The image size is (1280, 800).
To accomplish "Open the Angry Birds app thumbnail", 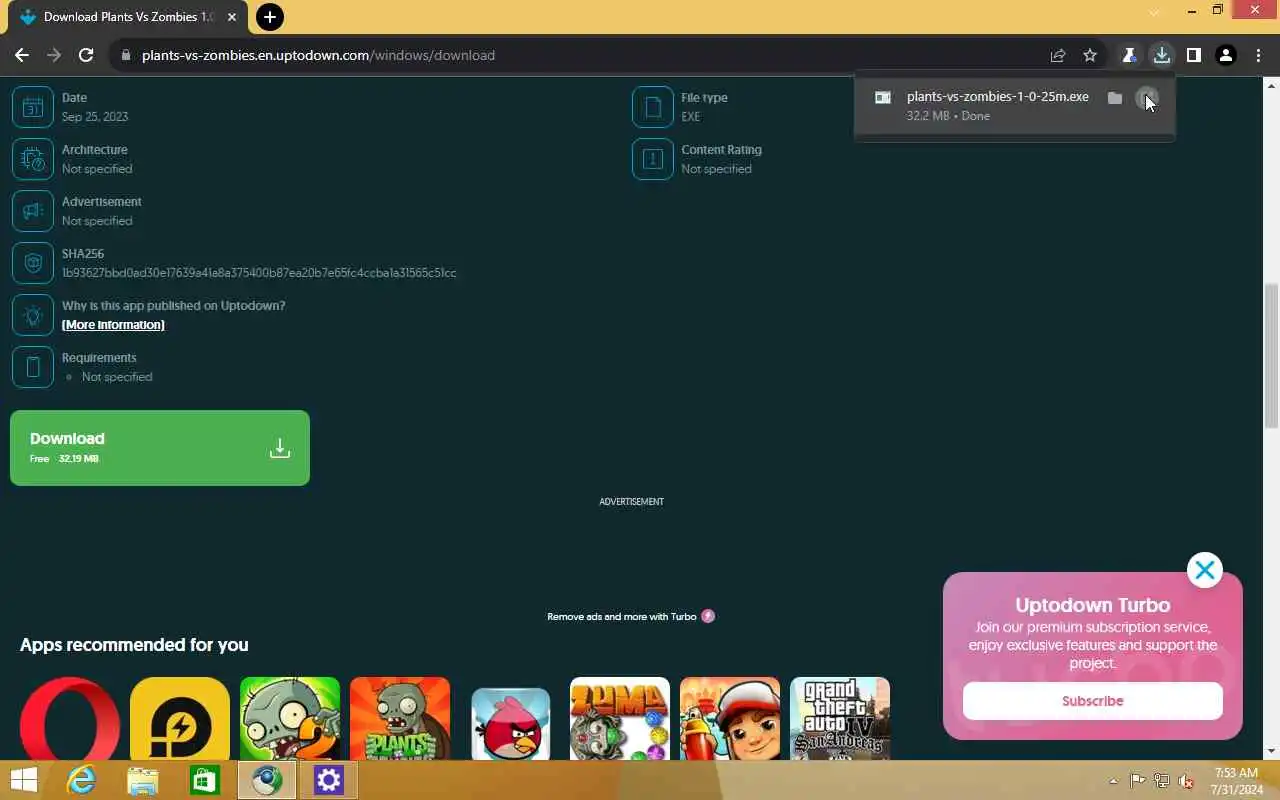I will coord(510,723).
